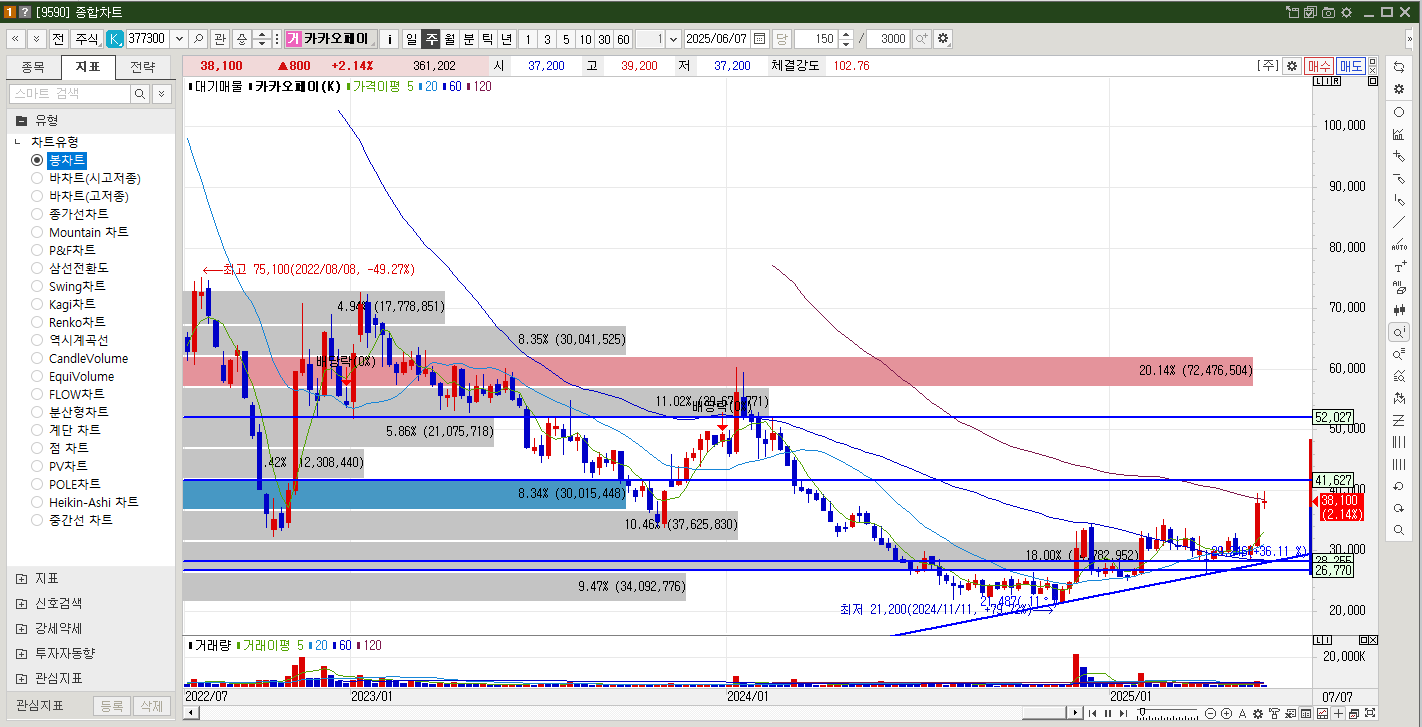Screen dimensions: 1422x727
Task: Open the minute interval dropdown arrow
Action: pos(672,38)
